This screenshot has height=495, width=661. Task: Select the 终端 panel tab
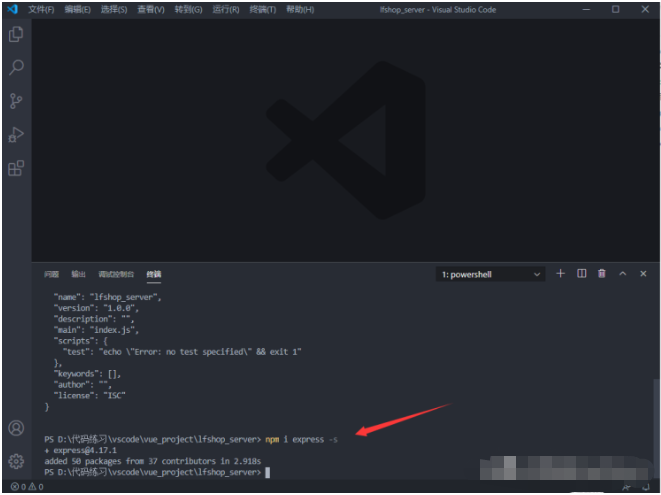coord(154,274)
